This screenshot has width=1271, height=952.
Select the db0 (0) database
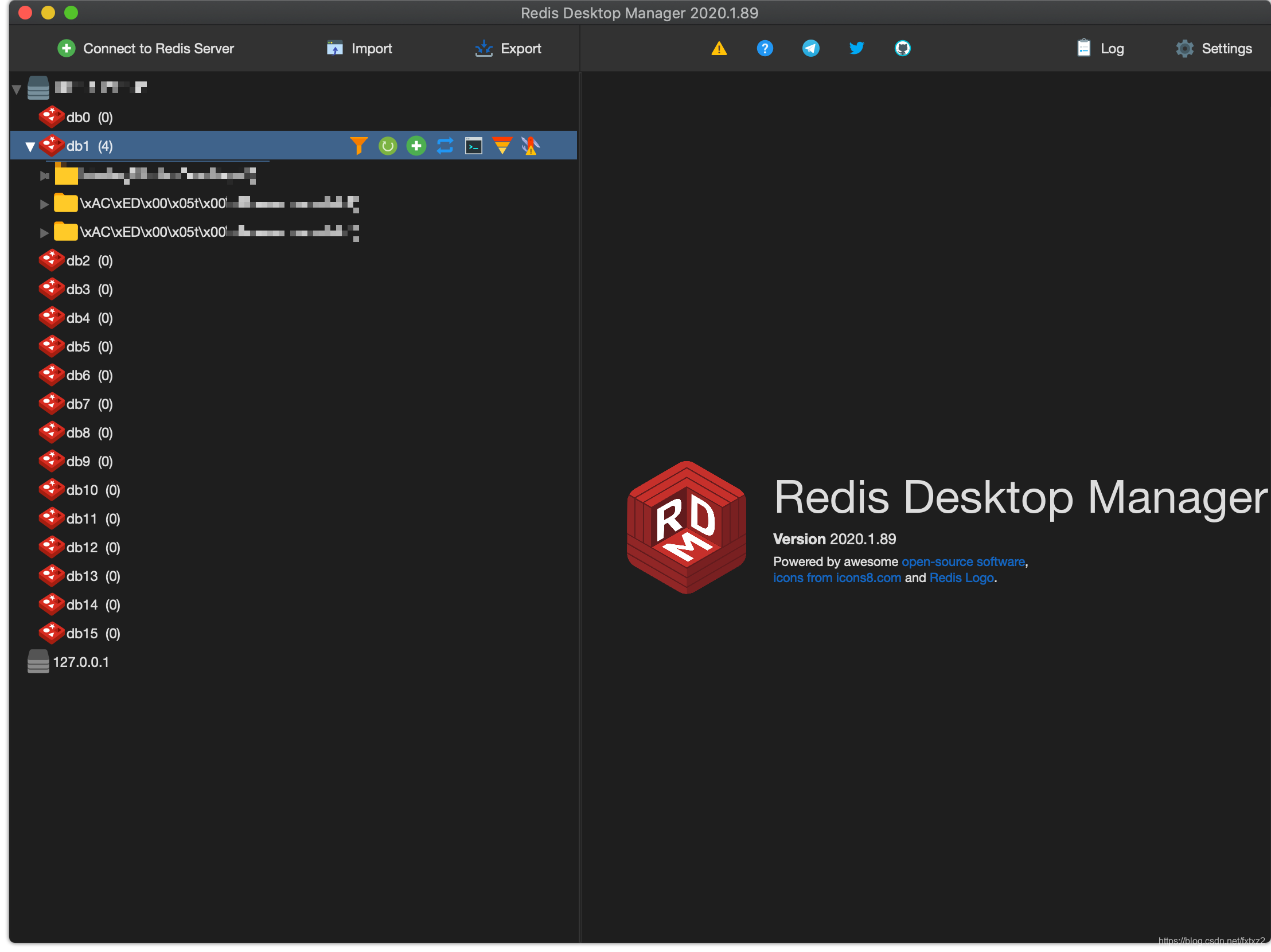coord(89,117)
